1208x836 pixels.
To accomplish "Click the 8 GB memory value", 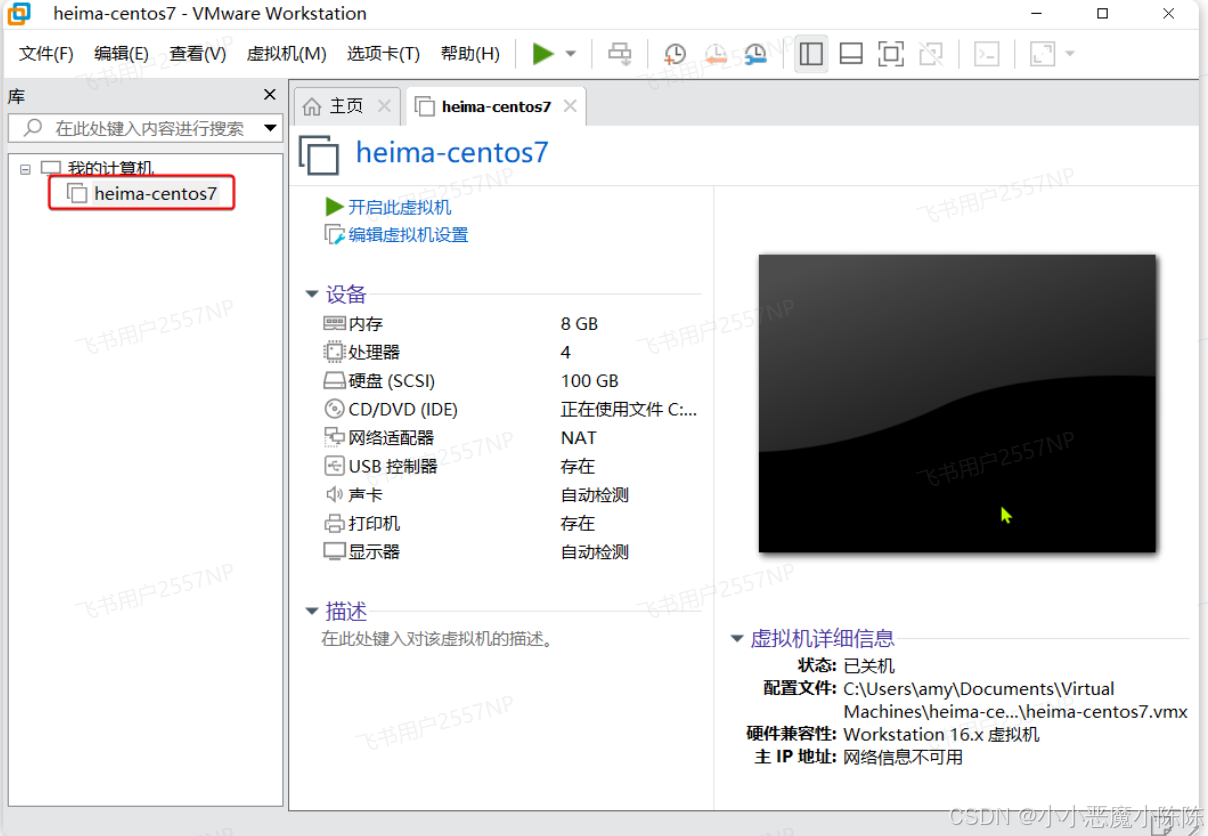I will click(x=579, y=324).
